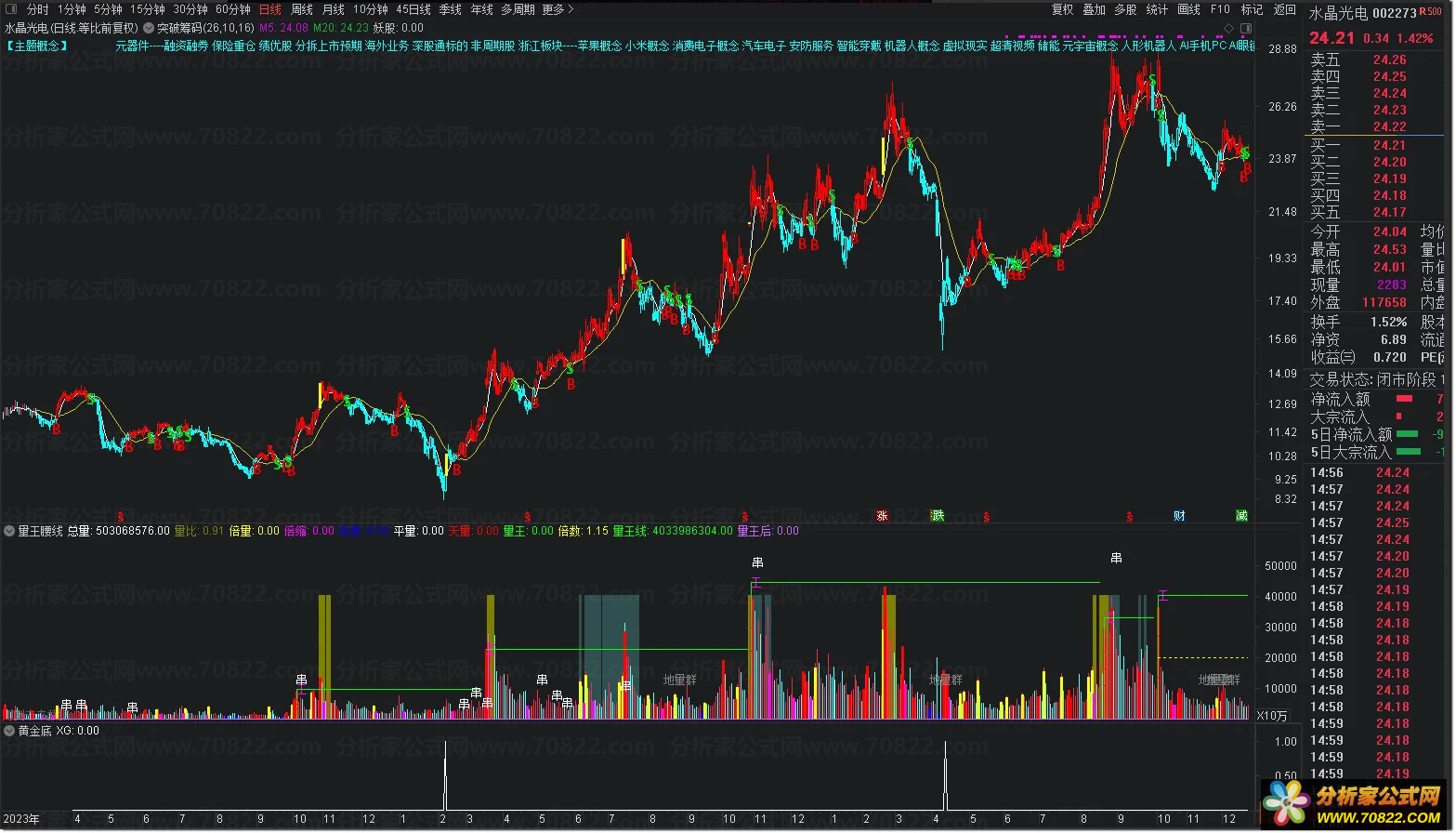Image resolution: width=1456 pixels, height=833 pixels.
Task: Click the 叠加 overlay option
Action: click(x=1095, y=9)
